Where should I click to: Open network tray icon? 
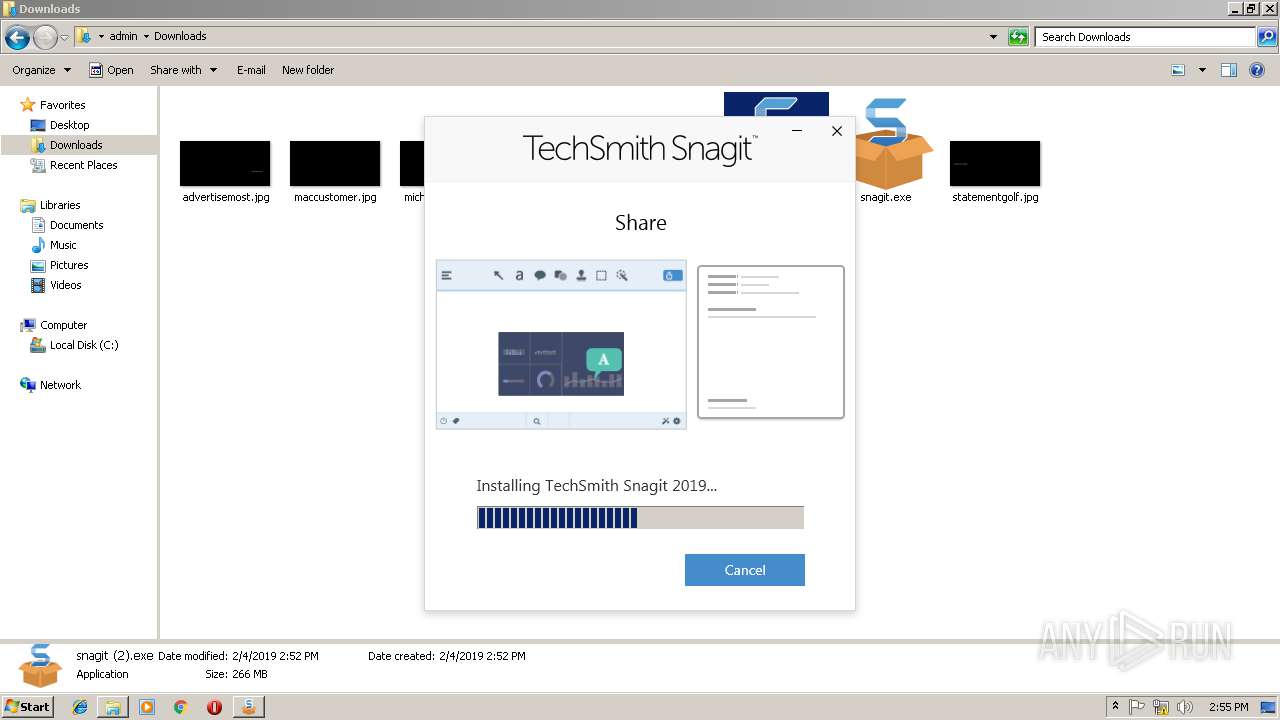[x=1161, y=707]
